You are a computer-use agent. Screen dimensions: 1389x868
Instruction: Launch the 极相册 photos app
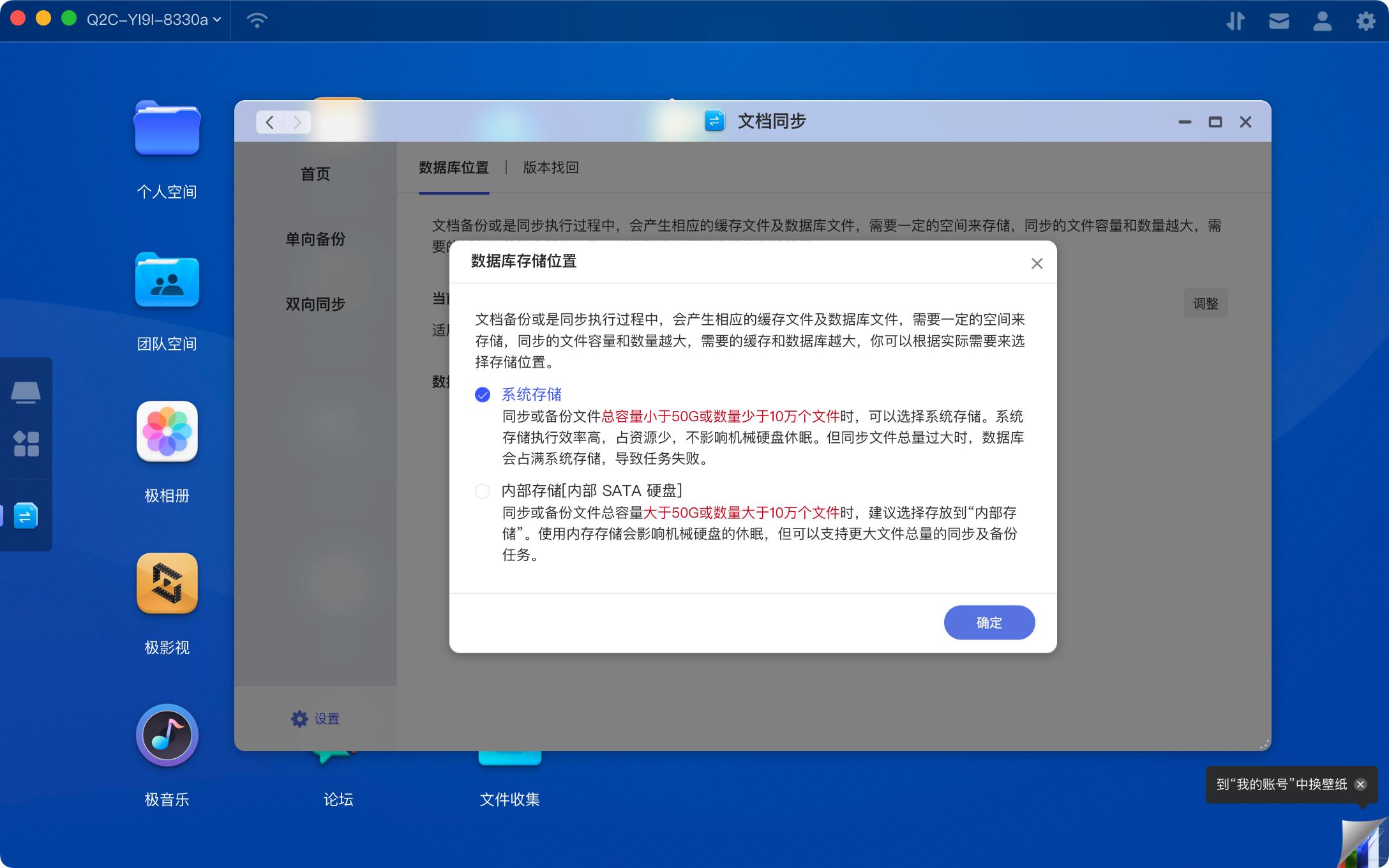(167, 432)
